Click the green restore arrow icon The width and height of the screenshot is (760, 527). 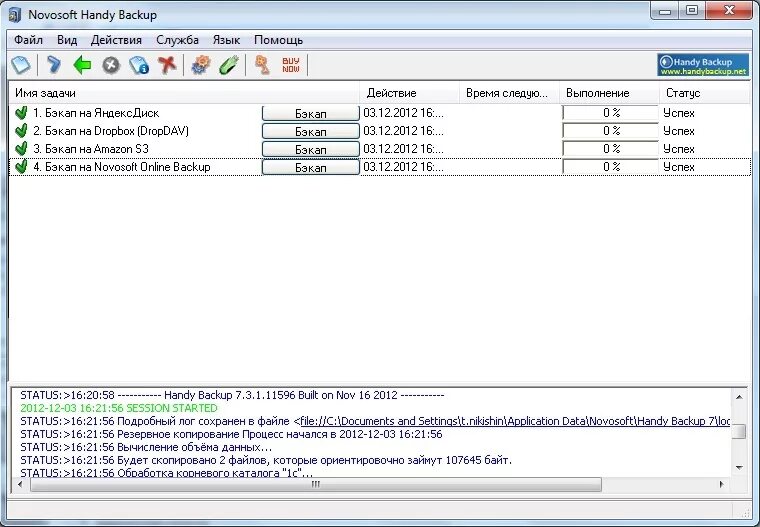[82, 64]
